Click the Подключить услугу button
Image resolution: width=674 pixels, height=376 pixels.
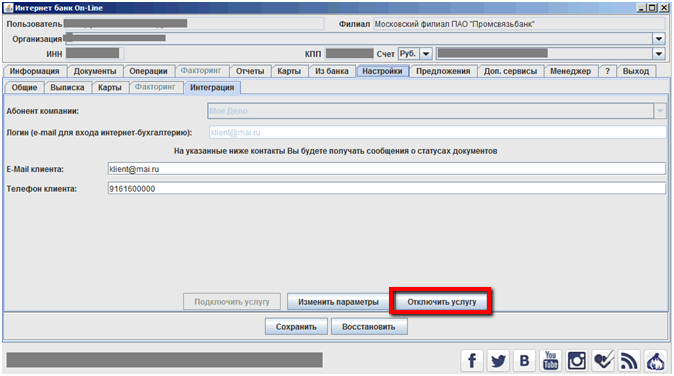[x=232, y=302]
